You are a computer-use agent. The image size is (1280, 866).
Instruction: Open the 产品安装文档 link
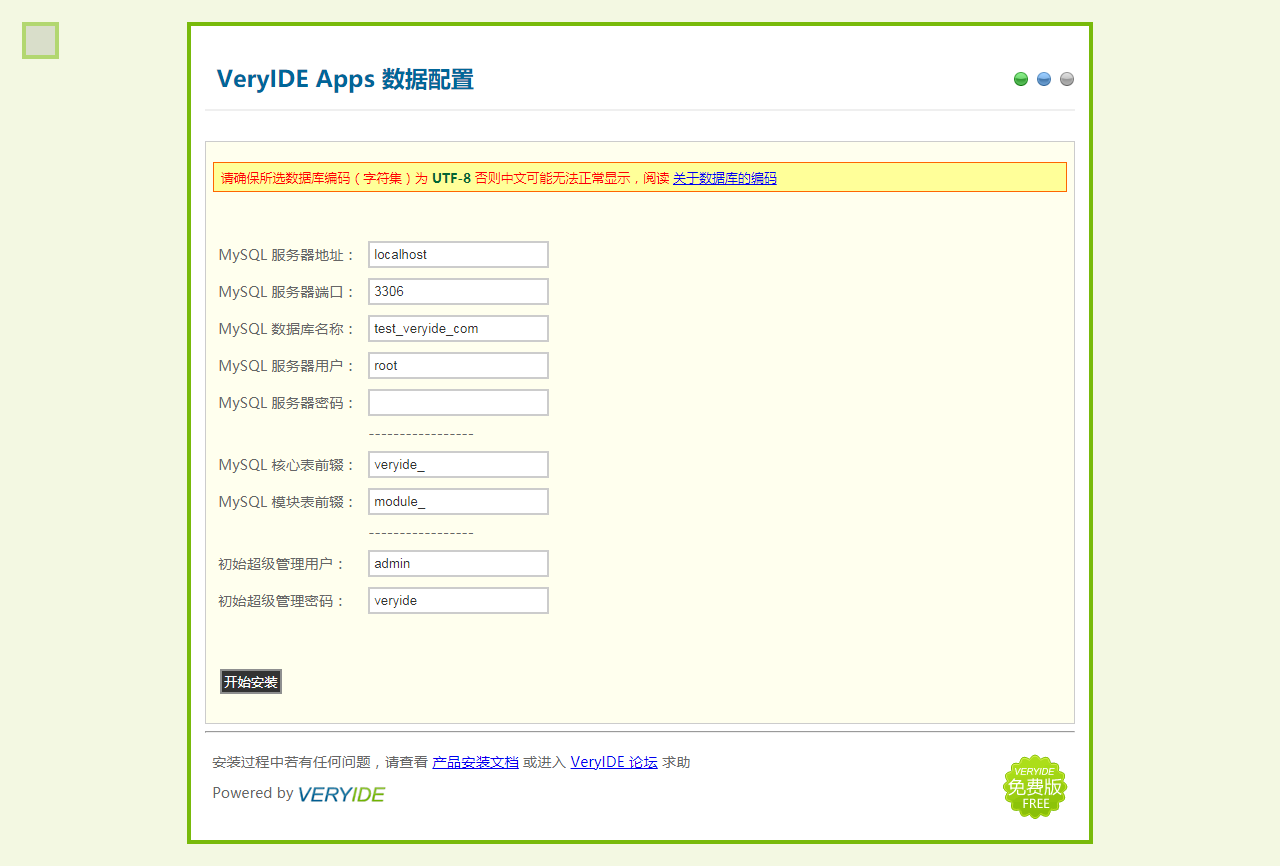pyautogui.click(x=475, y=762)
